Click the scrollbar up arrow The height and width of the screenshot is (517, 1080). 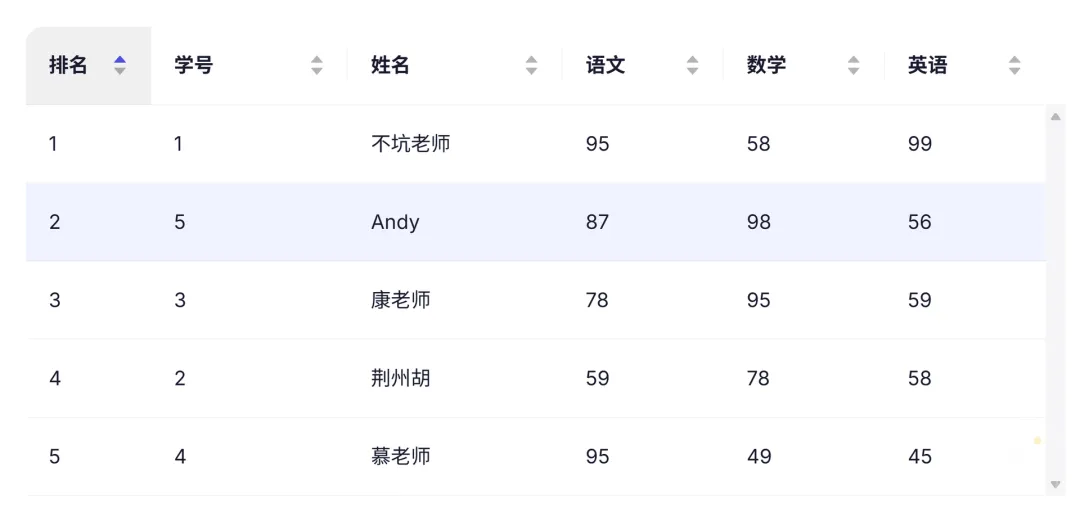[x=1055, y=117]
